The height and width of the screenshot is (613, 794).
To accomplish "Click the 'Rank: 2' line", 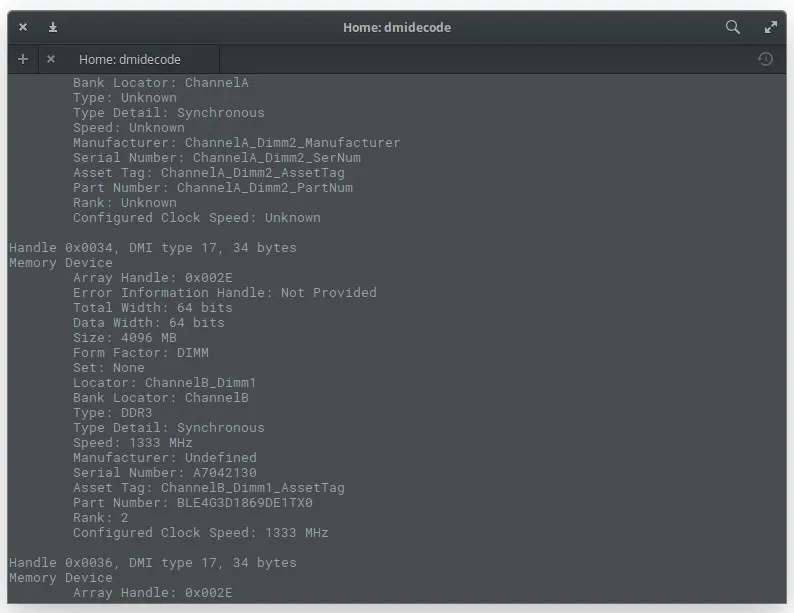I will 101,517.
